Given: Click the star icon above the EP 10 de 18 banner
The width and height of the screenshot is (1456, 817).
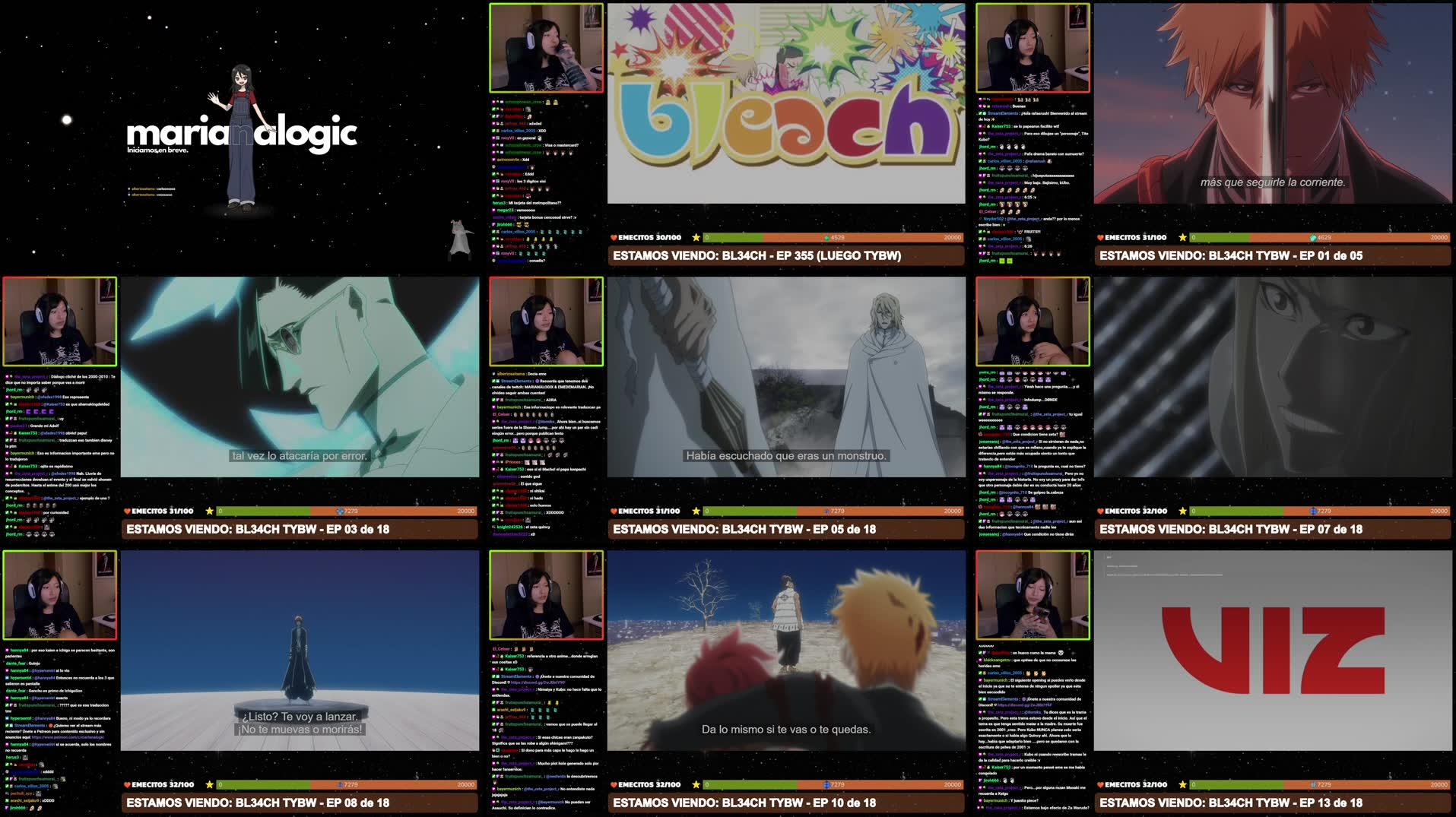Looking at the screenshot, I should coord(696,785).
